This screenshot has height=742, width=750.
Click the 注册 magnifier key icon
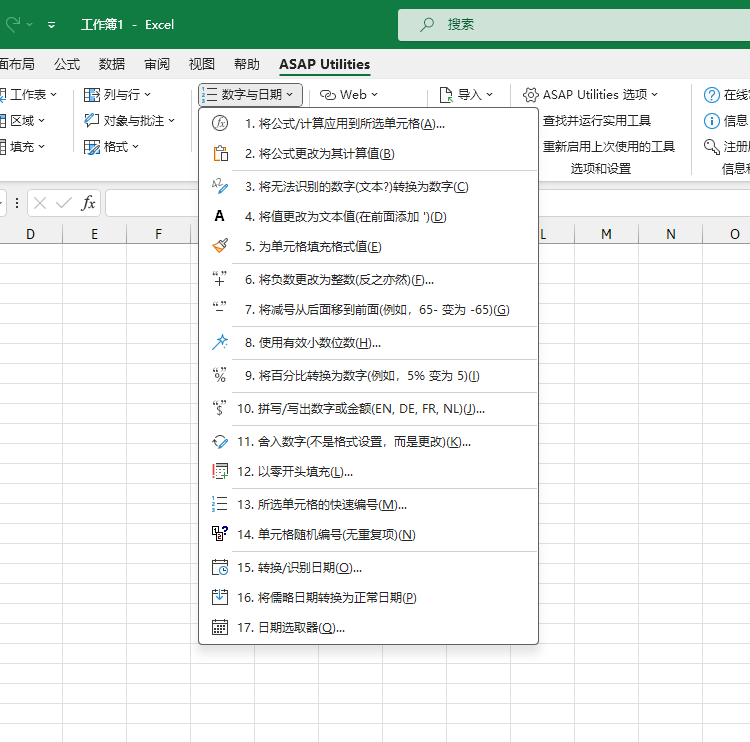(712, 146)
